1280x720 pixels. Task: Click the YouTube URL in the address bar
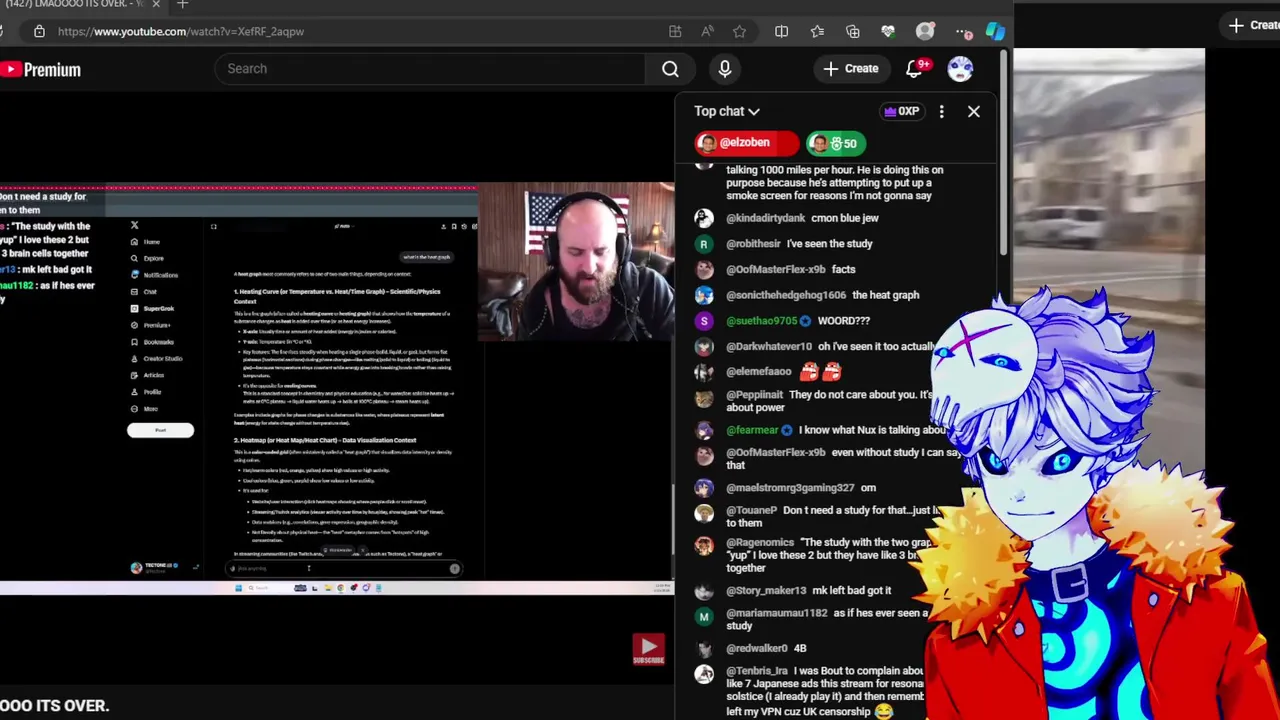pyautogui.click(x=181, y=31)
